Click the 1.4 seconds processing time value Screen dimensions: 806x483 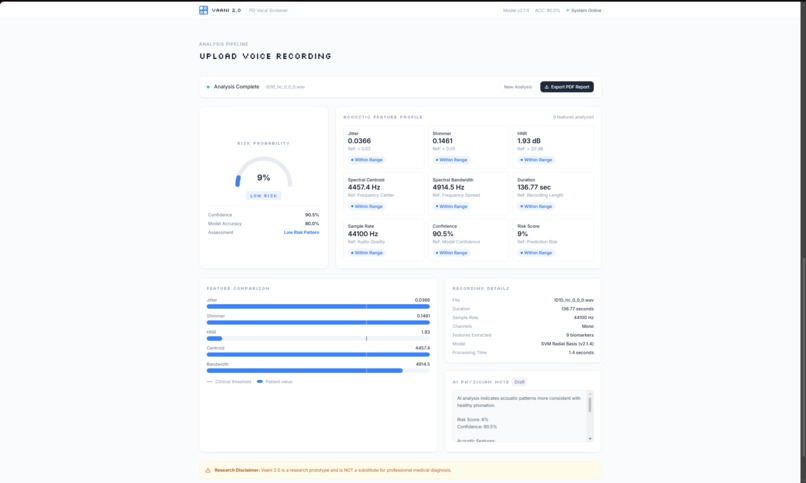[581, 352]
